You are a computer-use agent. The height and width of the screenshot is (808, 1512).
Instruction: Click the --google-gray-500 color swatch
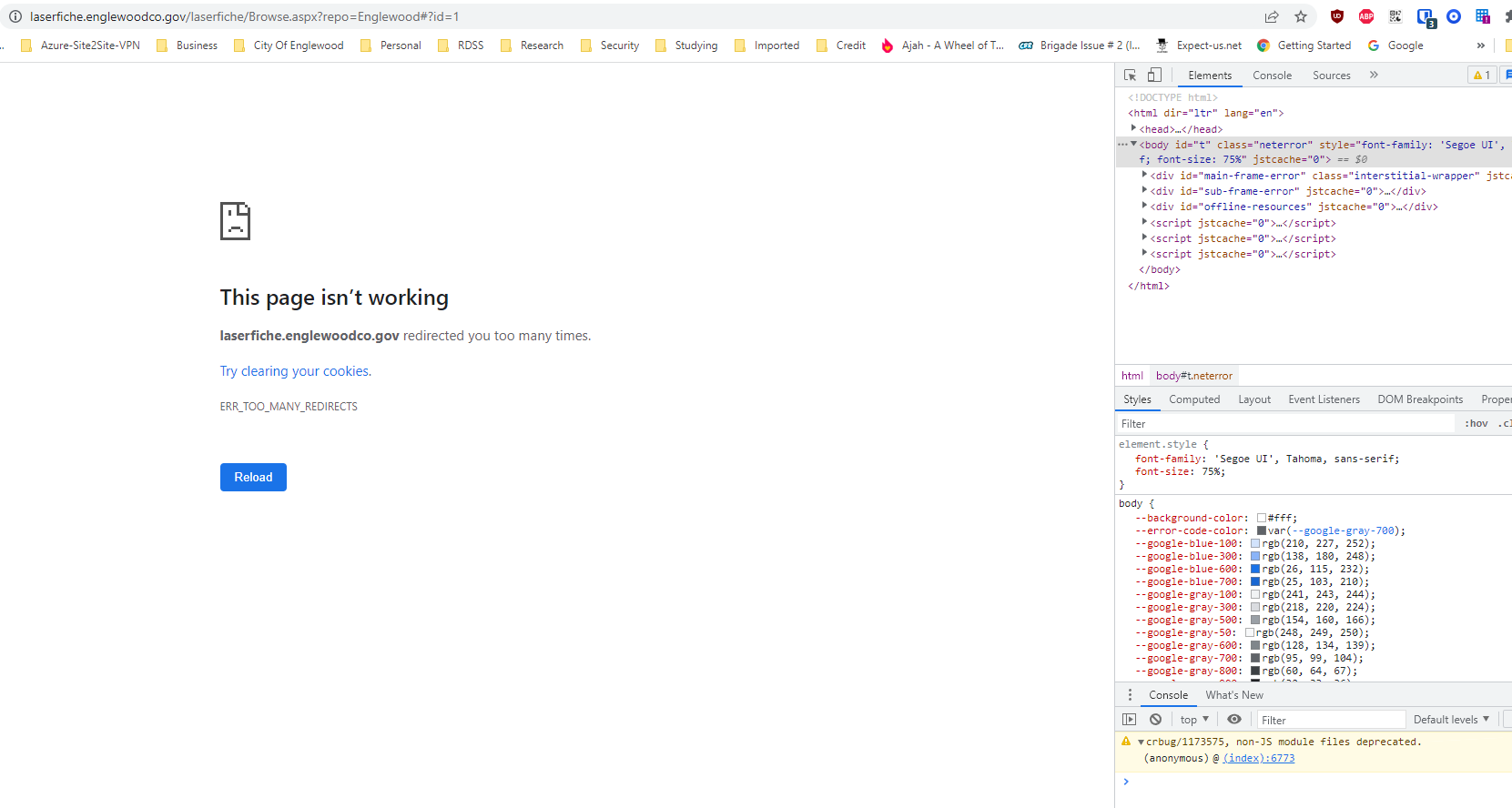click(1255, 620)
